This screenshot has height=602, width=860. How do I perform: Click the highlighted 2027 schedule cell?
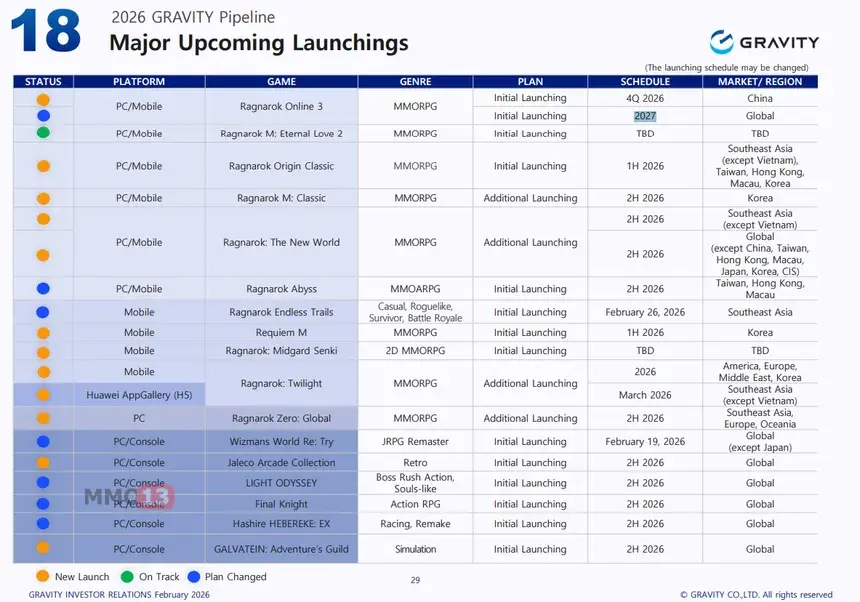[645, 116]
